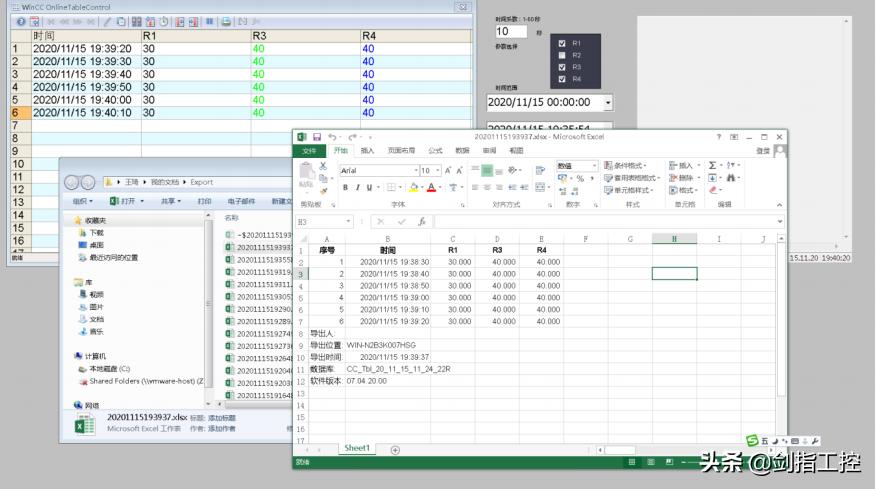Toggle the R4 checkbox
The height and width of the screenshot is (489, 876).
[x=562, y=79]
